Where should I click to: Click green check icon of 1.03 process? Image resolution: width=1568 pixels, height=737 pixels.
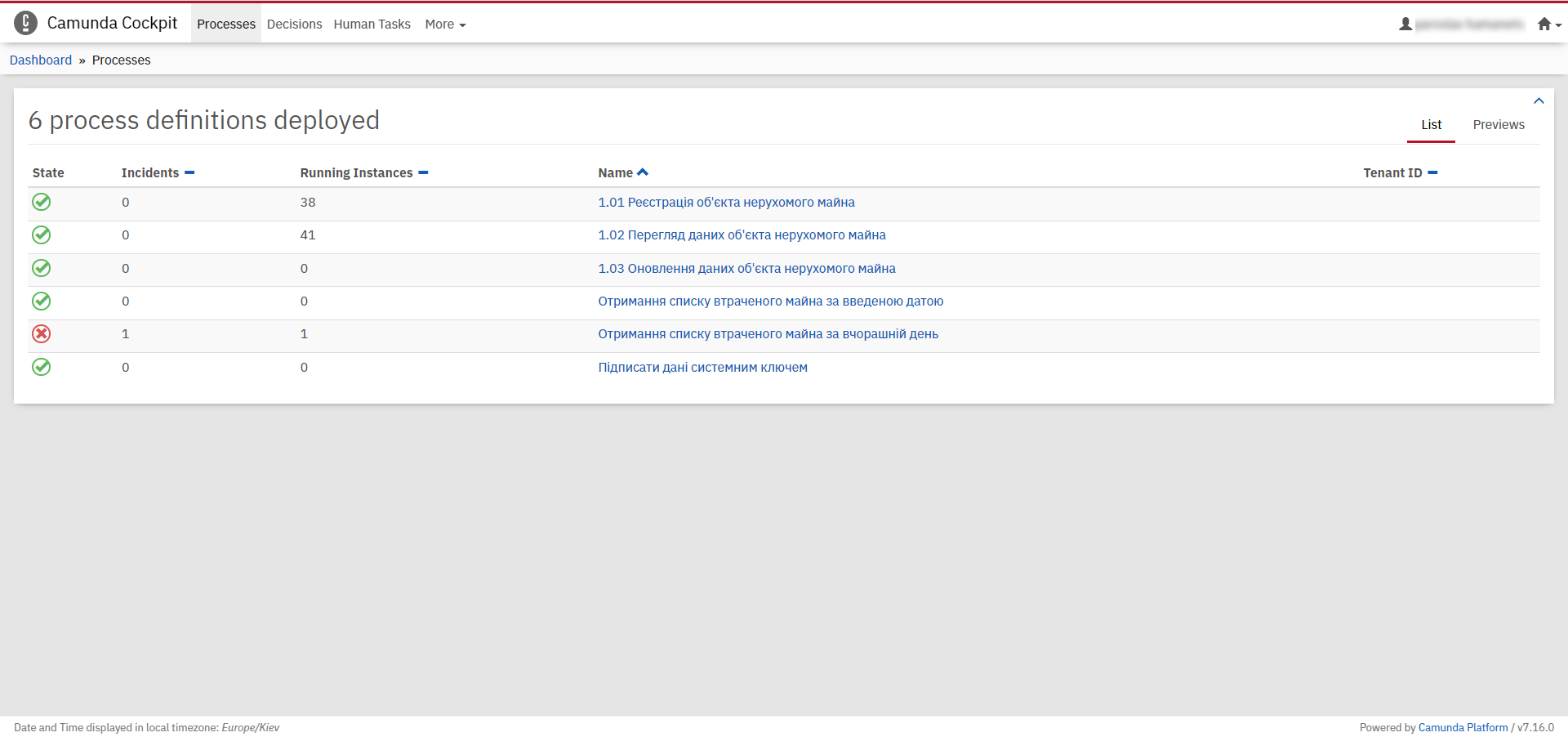point(42,268)
